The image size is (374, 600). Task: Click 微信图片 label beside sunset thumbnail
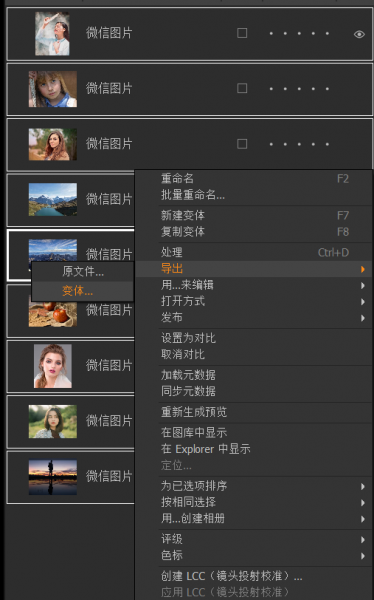click(109, 476)
